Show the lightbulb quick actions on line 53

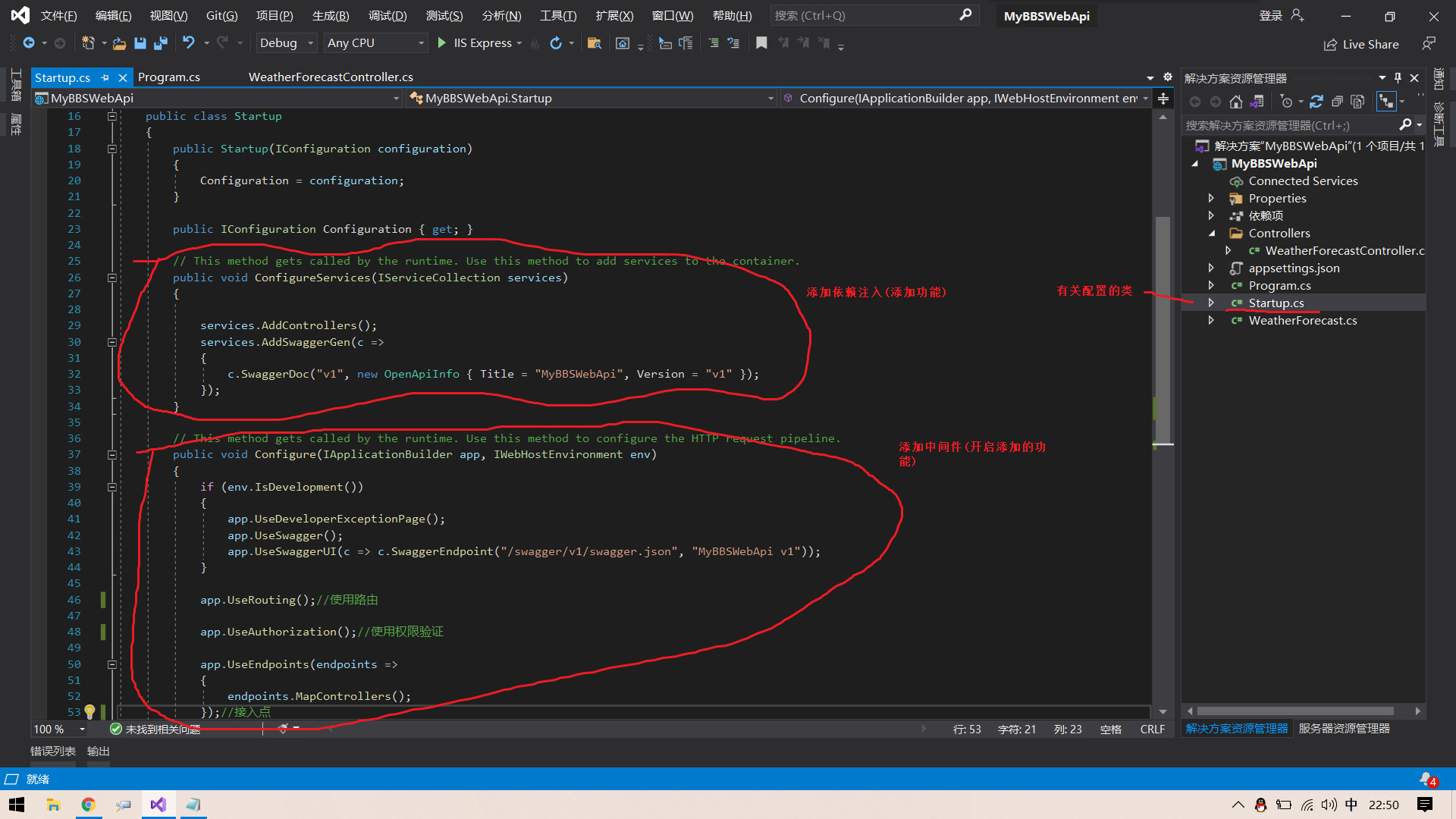tap(89, 711)
